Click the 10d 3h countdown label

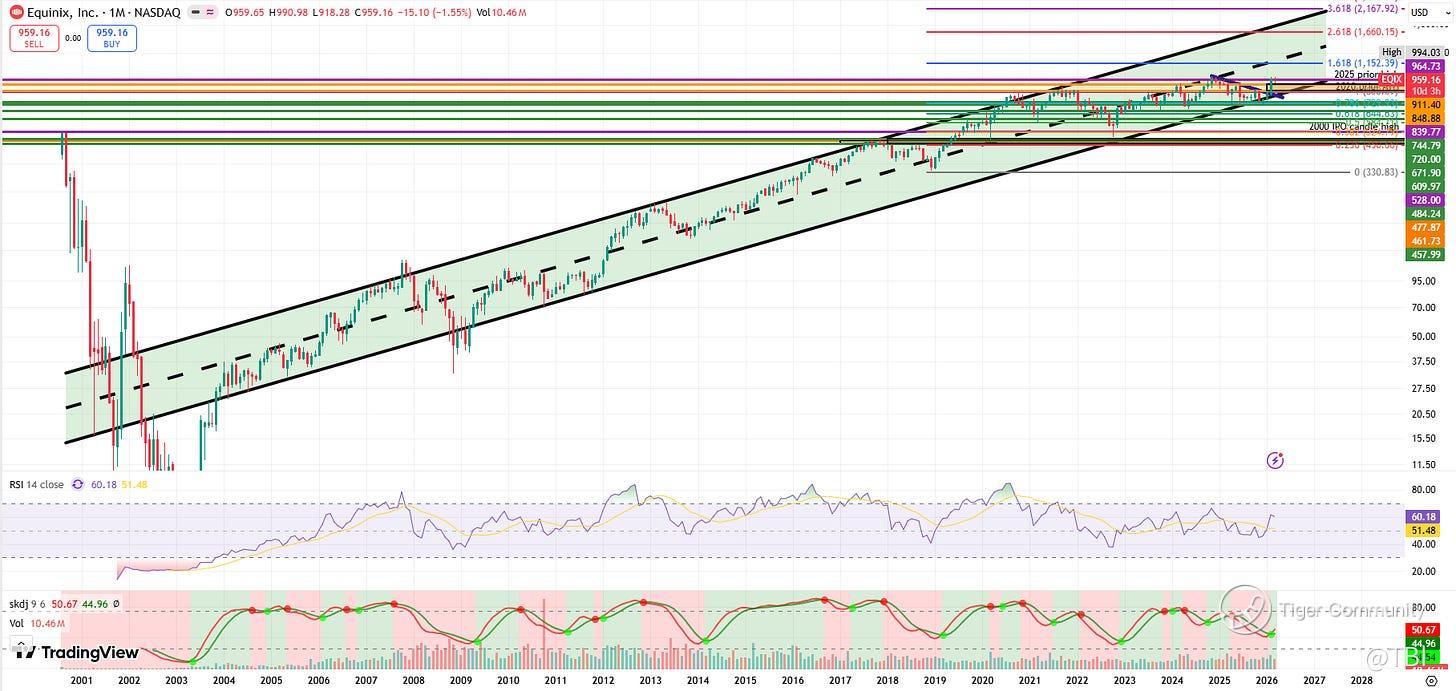click(x=1424, y=91)
